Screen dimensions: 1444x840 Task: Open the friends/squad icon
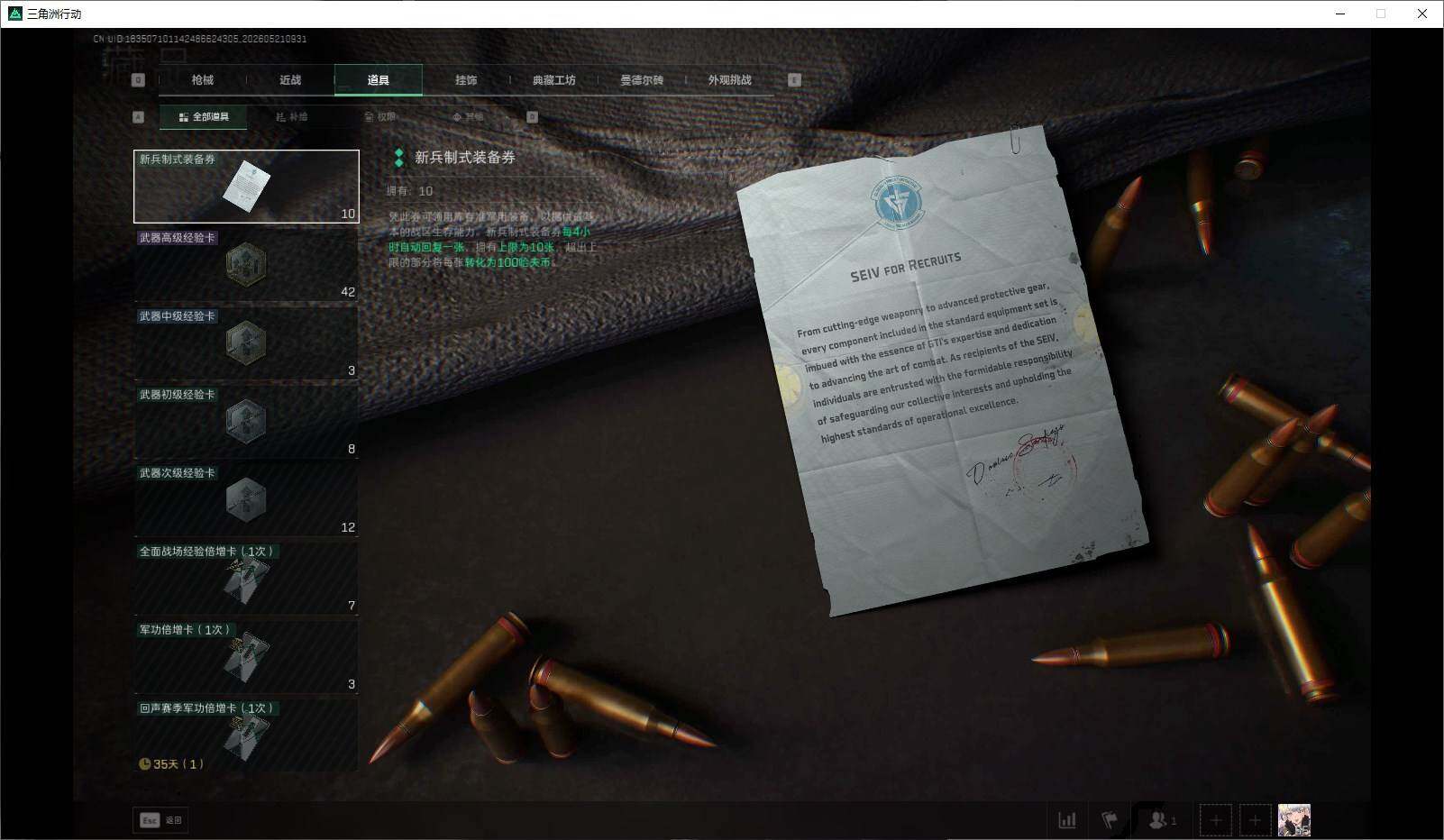click(1162, 820)
